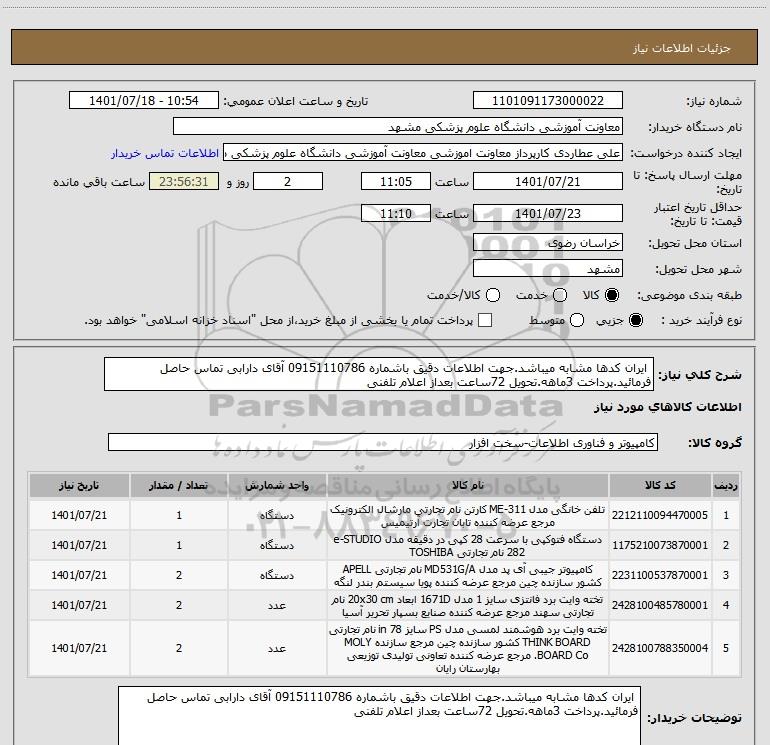The height and width of the screenshot is (745, 770).
Task: Click the unit cell عدد in row 4
Action: coord(277,606)
